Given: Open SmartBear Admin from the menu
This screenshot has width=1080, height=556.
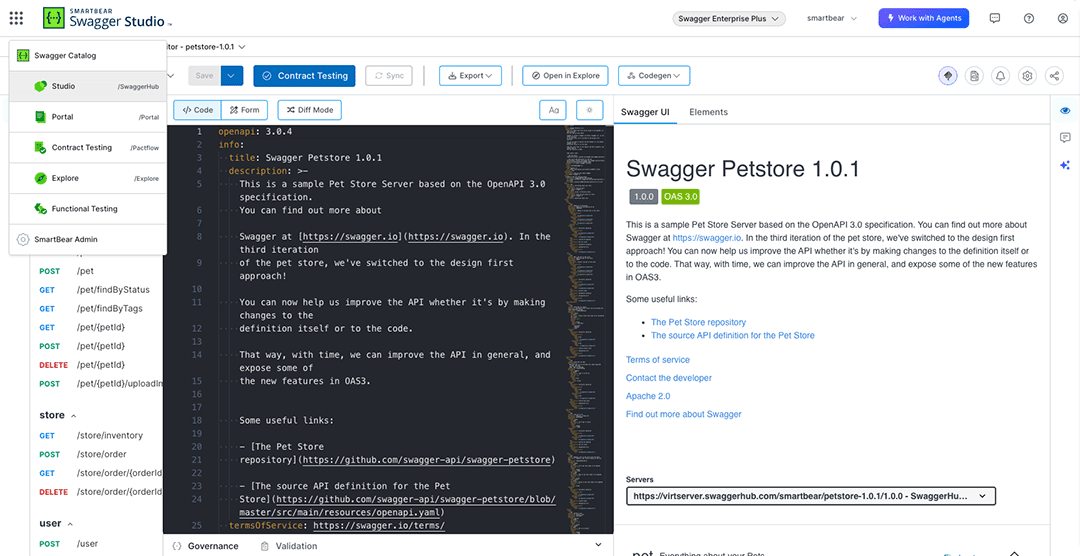Looking at the screenshot, I should (x=88, y=240).
